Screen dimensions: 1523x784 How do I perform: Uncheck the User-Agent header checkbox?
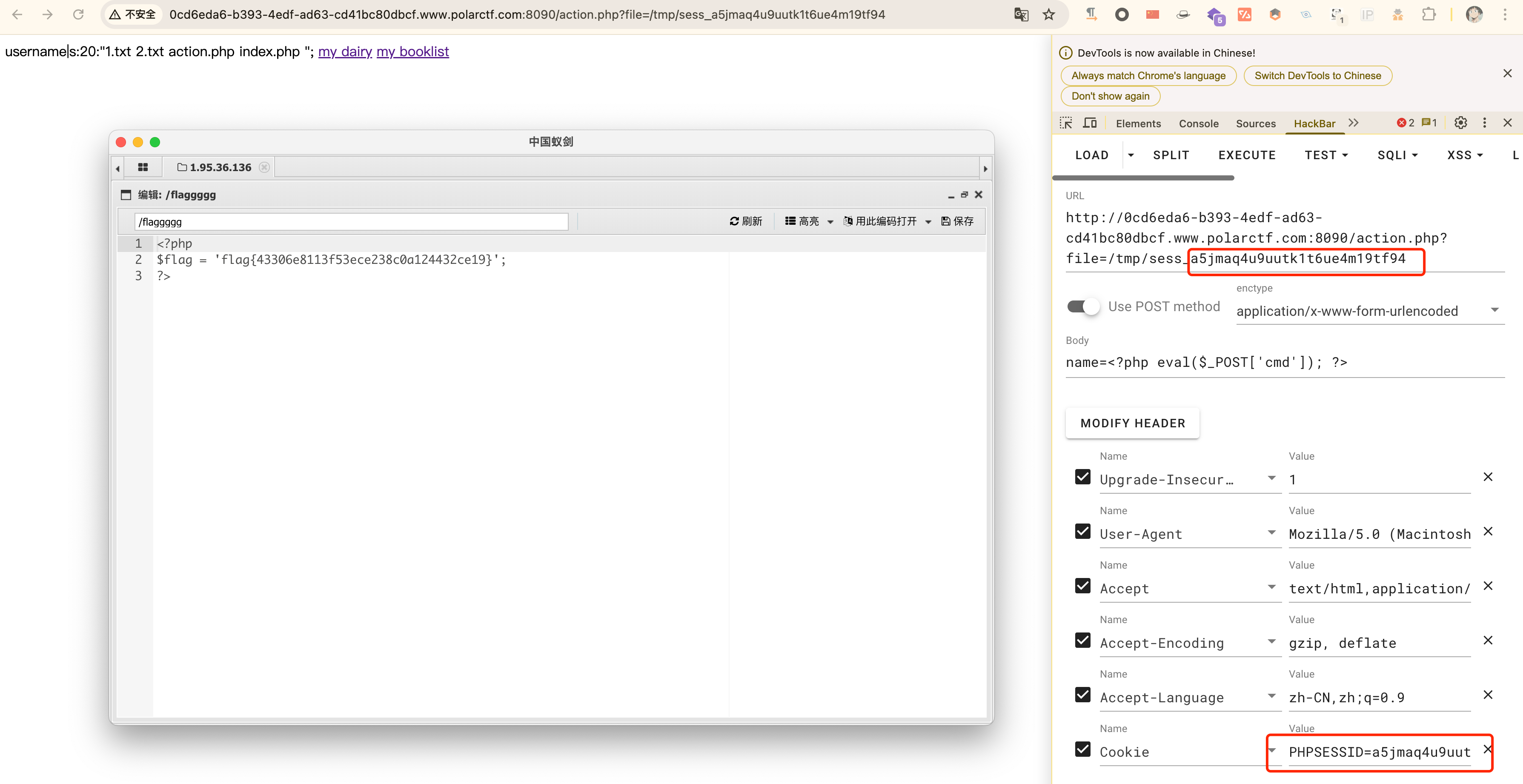click(1082, 532)
